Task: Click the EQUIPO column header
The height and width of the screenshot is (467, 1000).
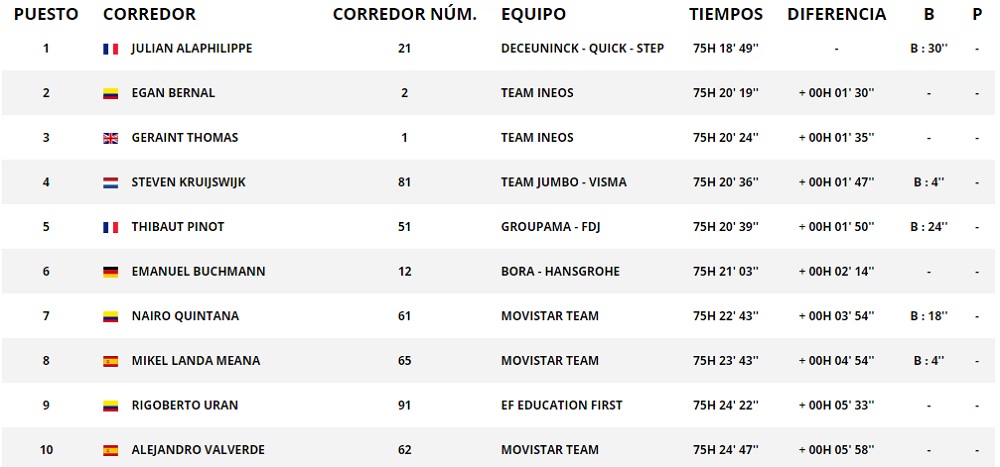Action: pos(533,14)
